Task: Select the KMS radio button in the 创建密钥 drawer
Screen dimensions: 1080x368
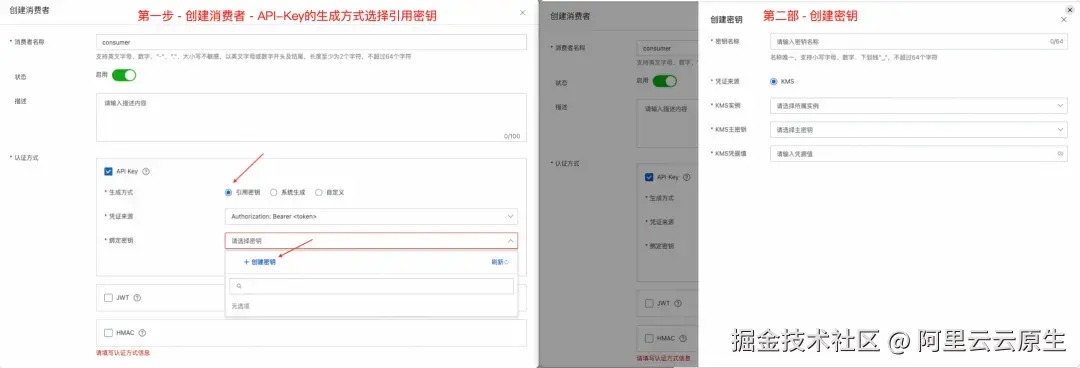Action: coord(774,81)
